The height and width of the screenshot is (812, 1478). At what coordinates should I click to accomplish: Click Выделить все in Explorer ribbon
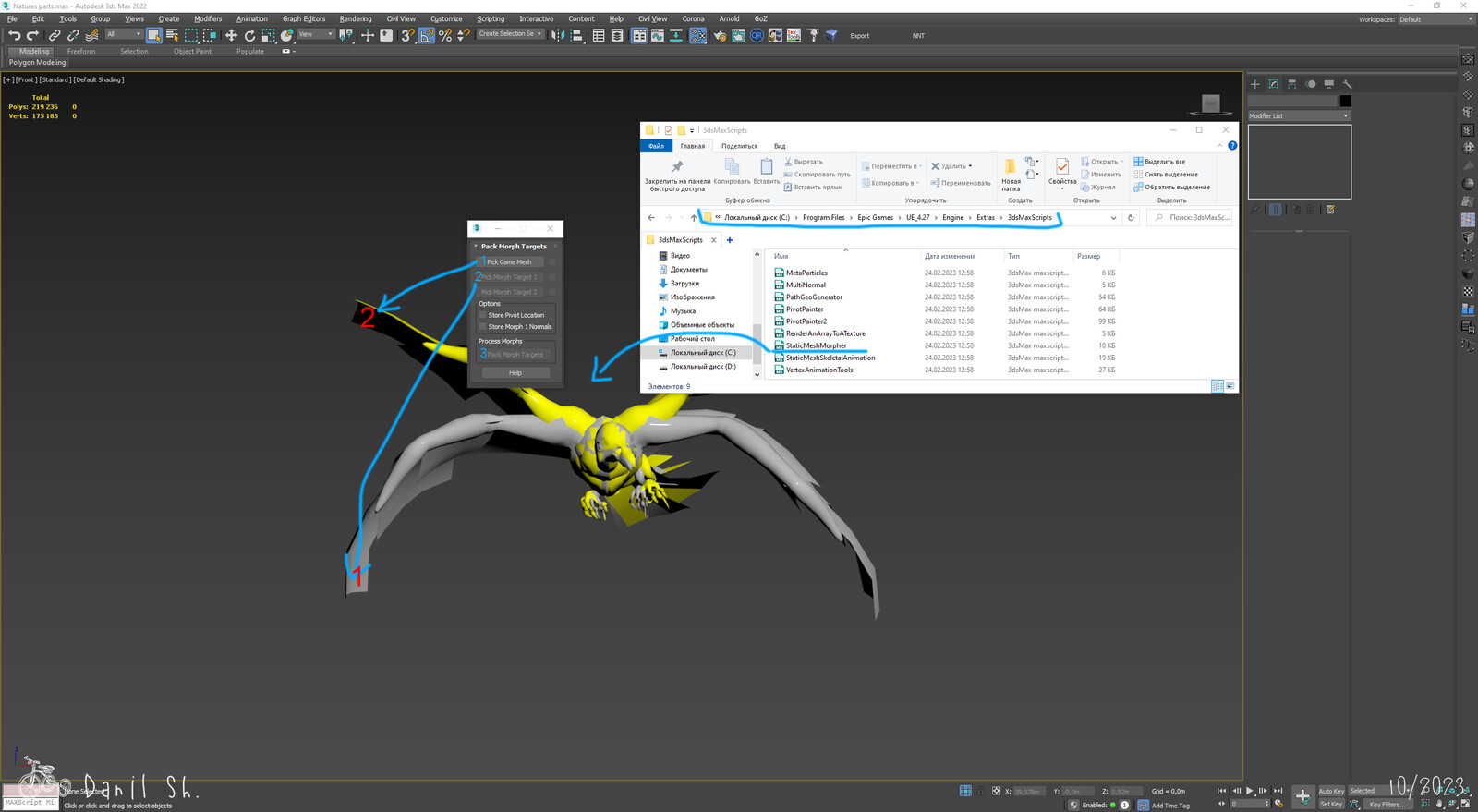click(x=1160, y=162)
